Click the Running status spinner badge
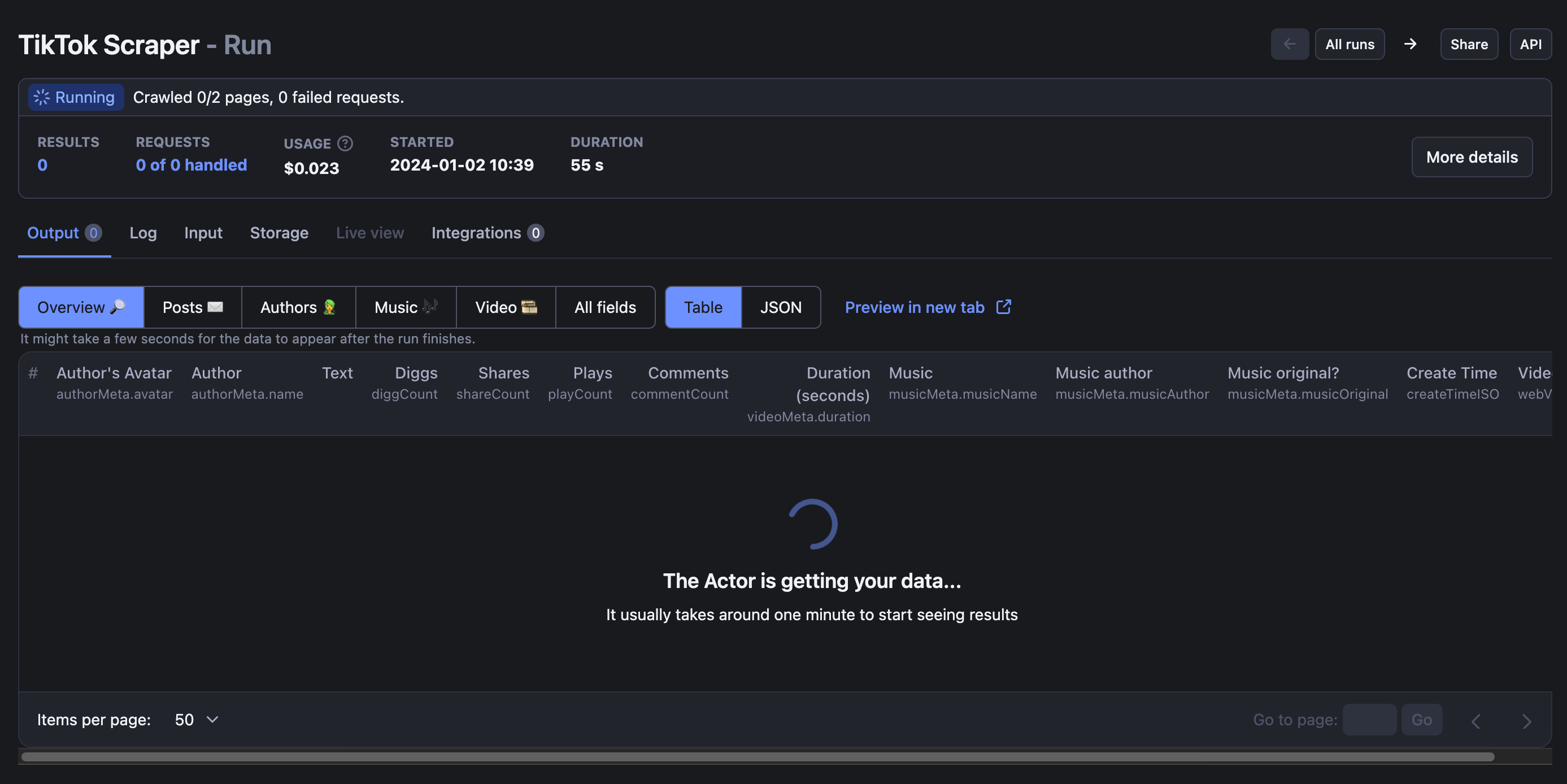 pos(76,97)
